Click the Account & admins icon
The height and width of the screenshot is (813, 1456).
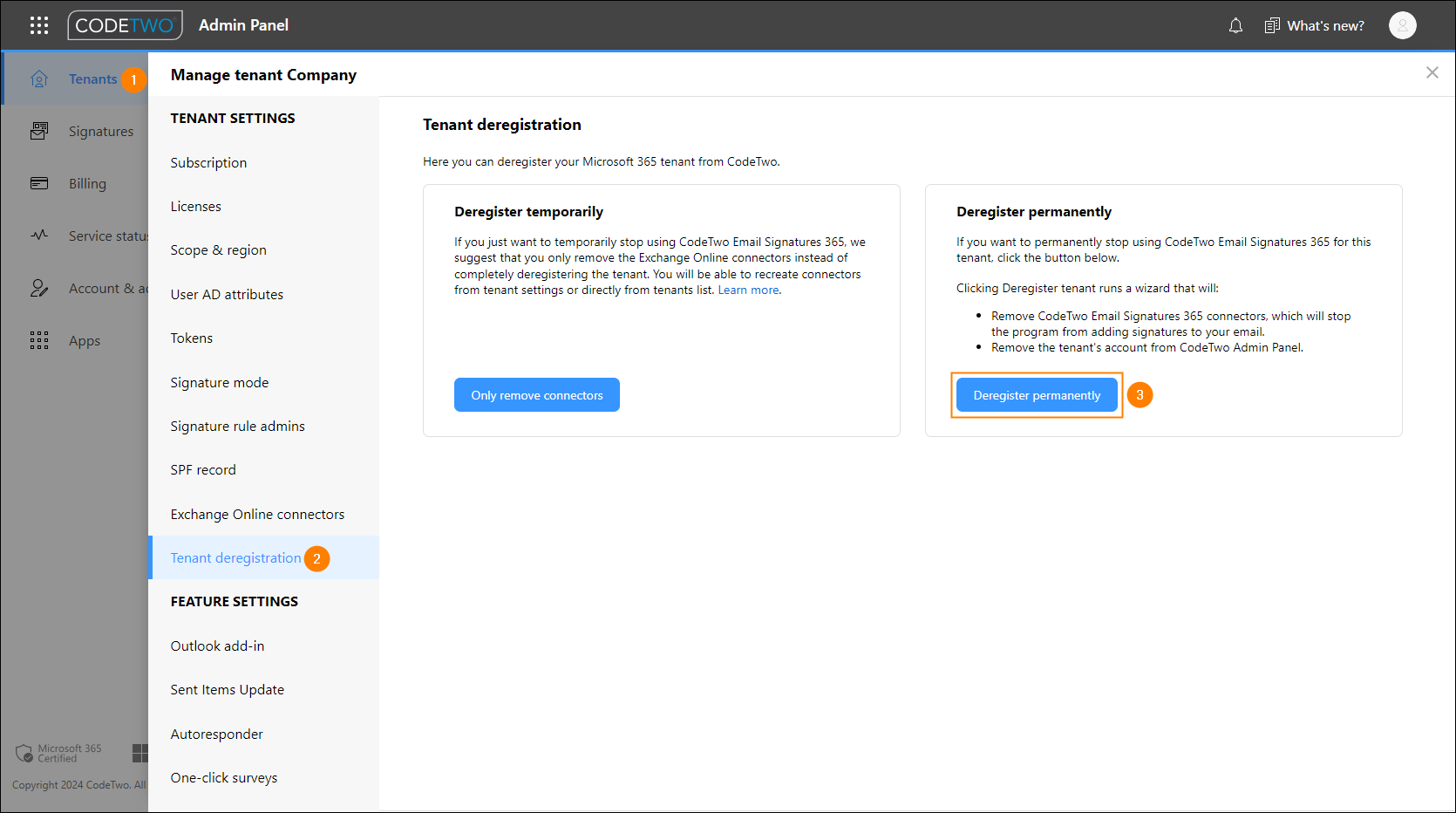pyautogui.click(x=39, y=288)
